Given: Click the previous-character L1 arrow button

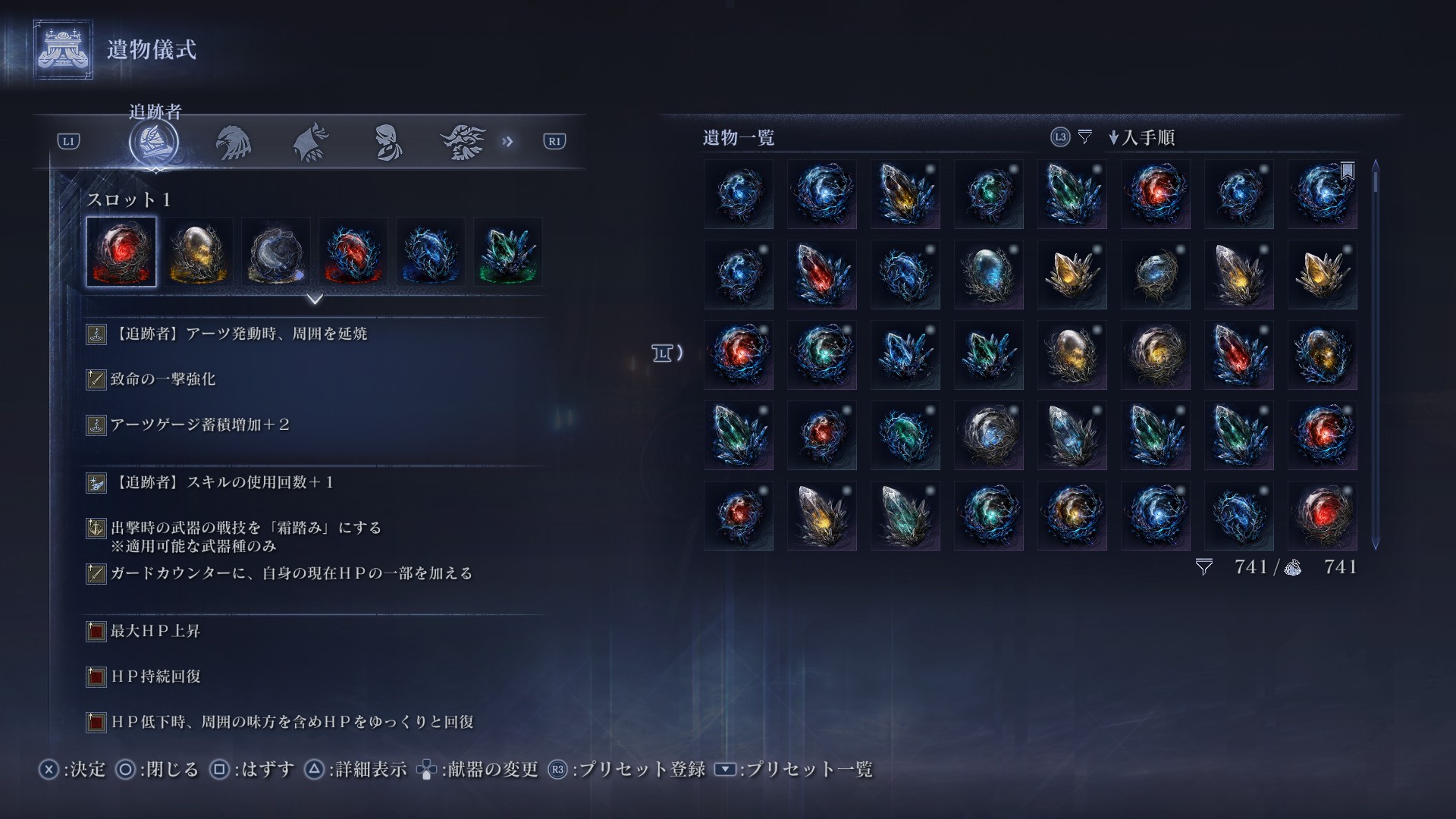Looking at the screenshot, I should tap(69, 141).
